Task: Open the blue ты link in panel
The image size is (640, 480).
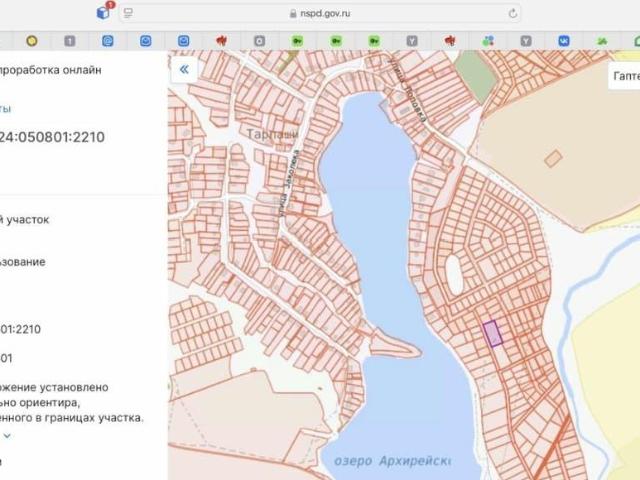Action: coord(5,109)
